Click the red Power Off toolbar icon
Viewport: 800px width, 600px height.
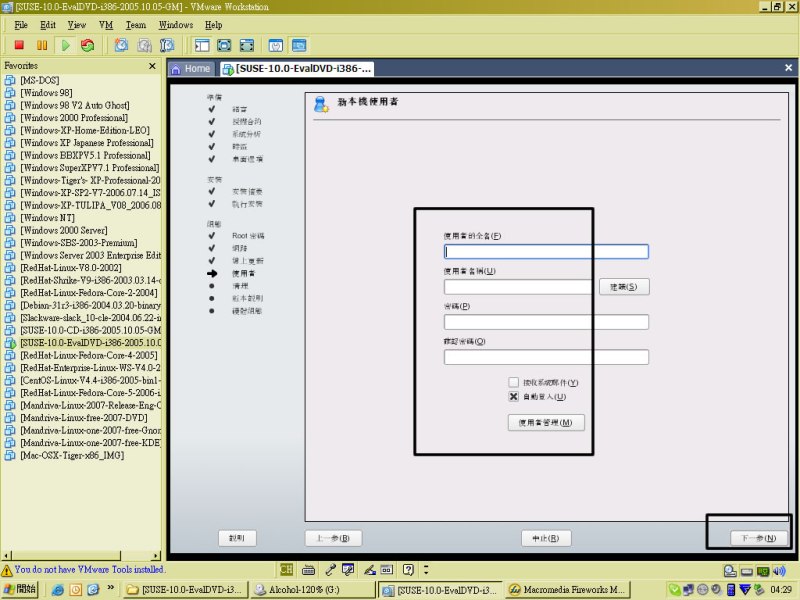pos(19,45)
